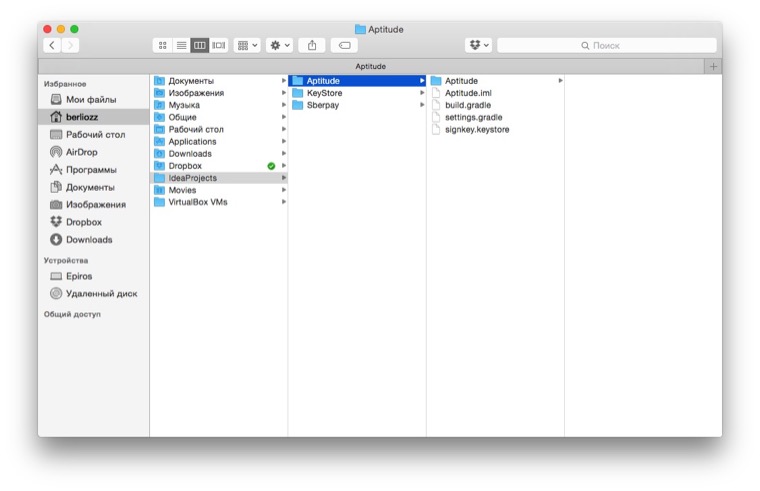
Task: Select the Aptitude tab
Action: (x=371, y=66)
